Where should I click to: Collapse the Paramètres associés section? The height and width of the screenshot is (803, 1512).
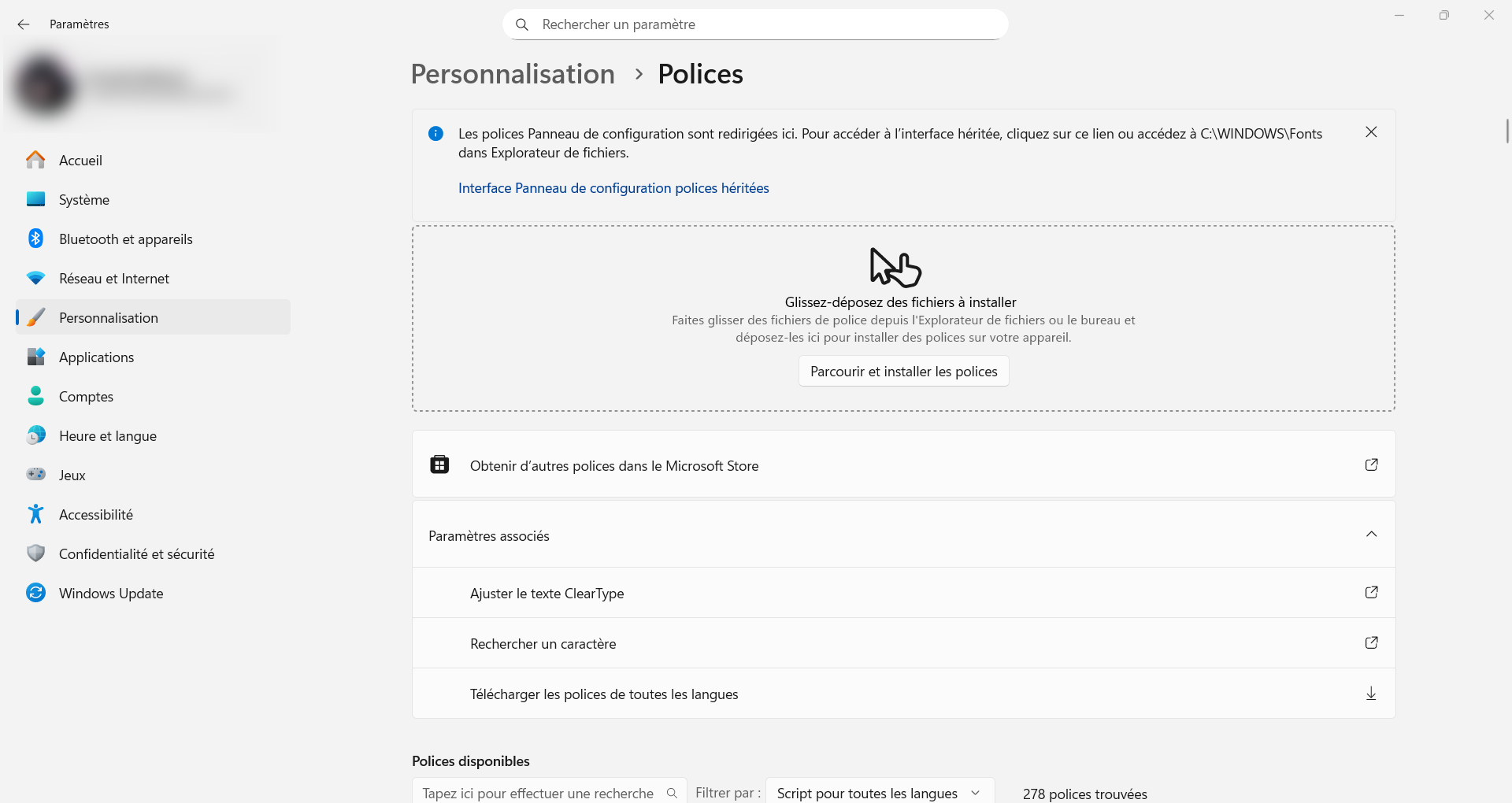pyautogui.click(x=1371, y=535)
